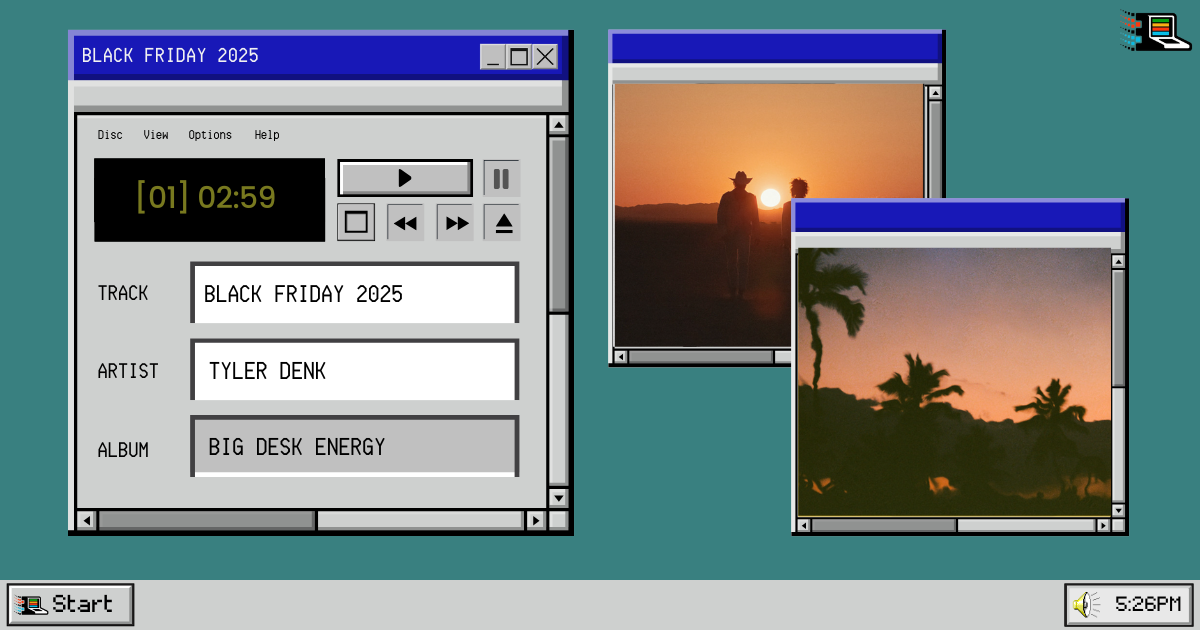This screenshot has height=630, width=1200.
Task: Select the ALBUM field BIG DESK ENERGY
Action: coord(355,446)
